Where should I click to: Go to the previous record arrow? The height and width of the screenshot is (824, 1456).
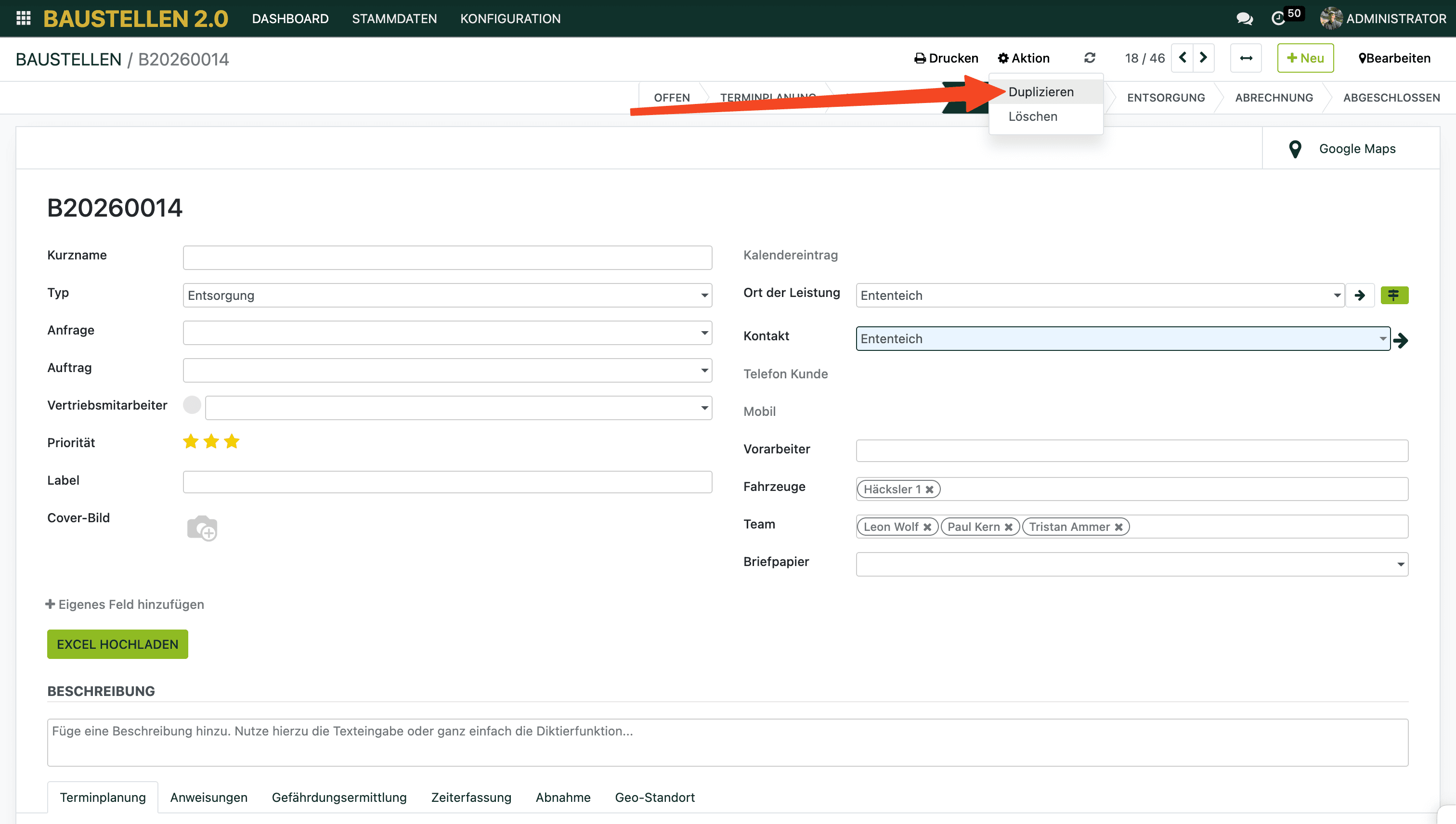[1183, 58]
